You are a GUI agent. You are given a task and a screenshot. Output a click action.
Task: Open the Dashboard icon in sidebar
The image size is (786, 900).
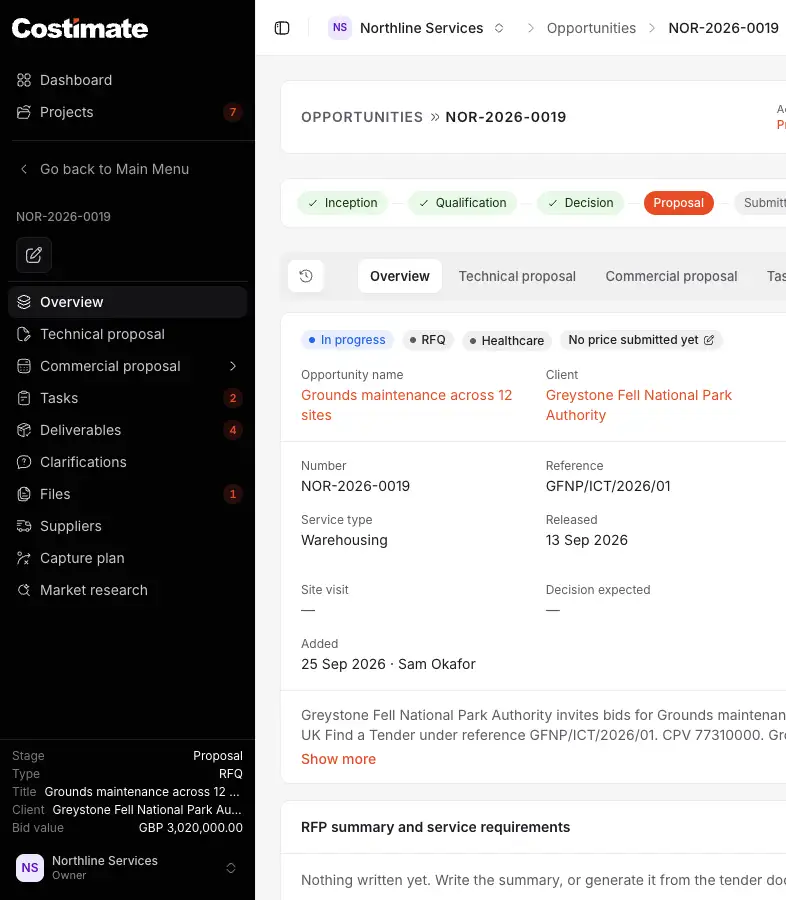pyautogui.click(x=24, y=80)
